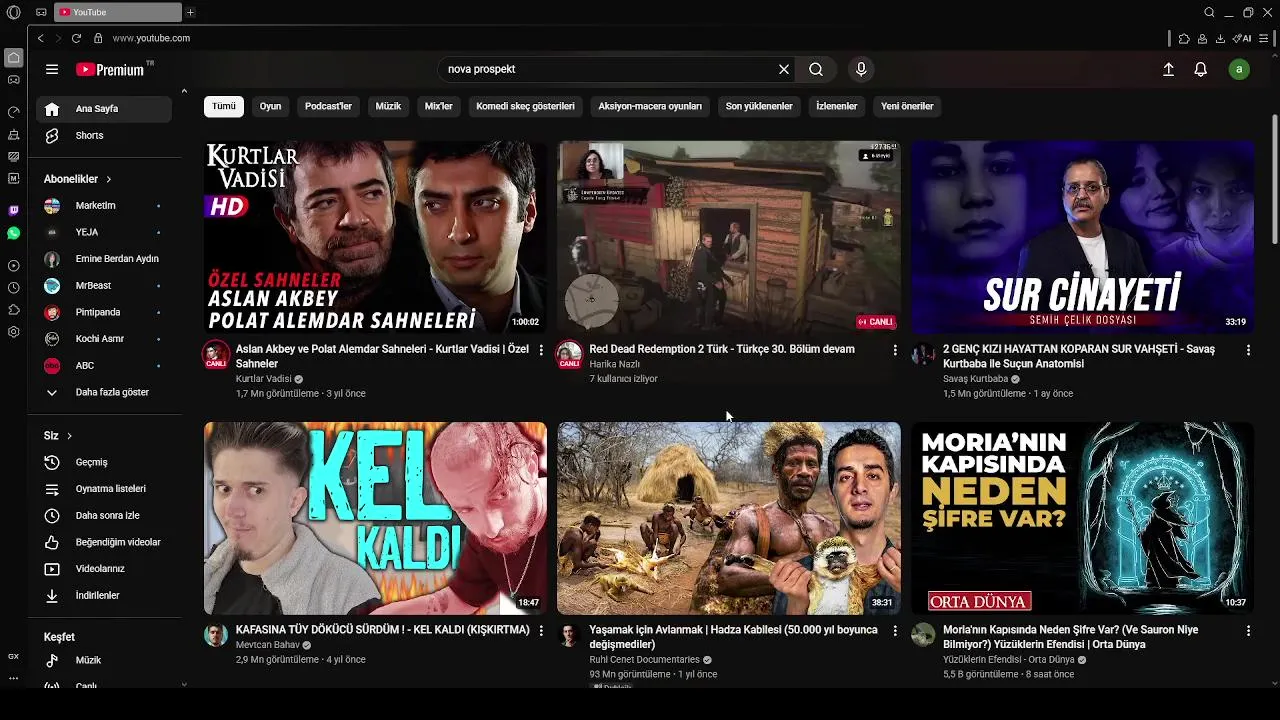Select the Tümü filter chip

[x=224, y=106]
